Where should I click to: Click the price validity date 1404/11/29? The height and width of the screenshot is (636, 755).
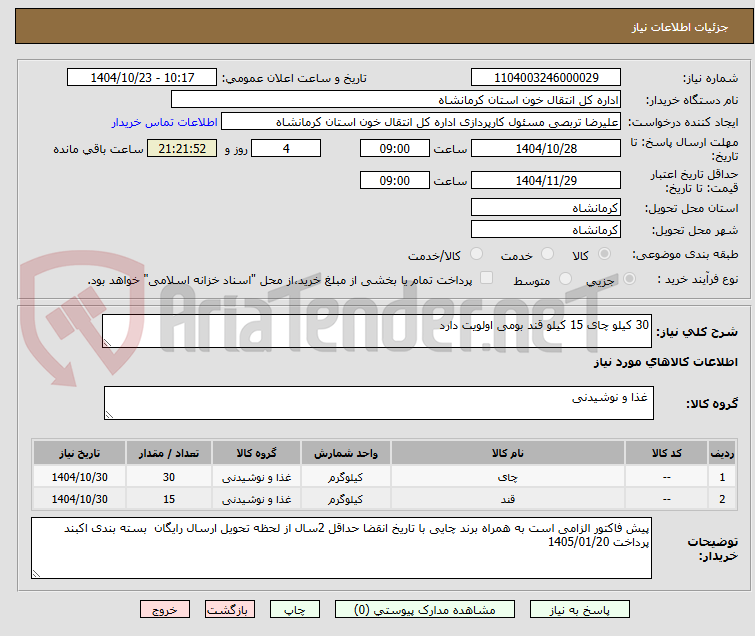pyautogui.click(x=546, y=180)
